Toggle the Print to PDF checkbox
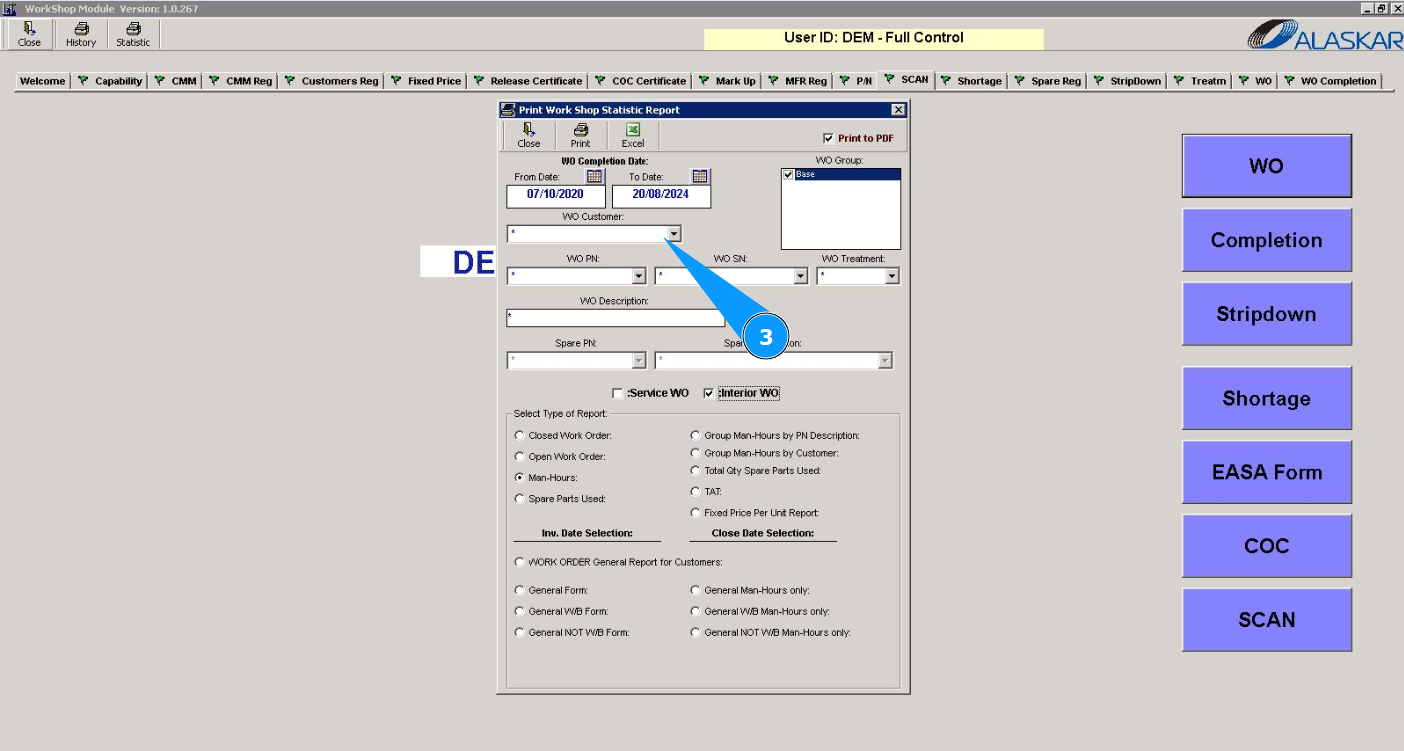The image size is (1404, 751). [828, 138]
